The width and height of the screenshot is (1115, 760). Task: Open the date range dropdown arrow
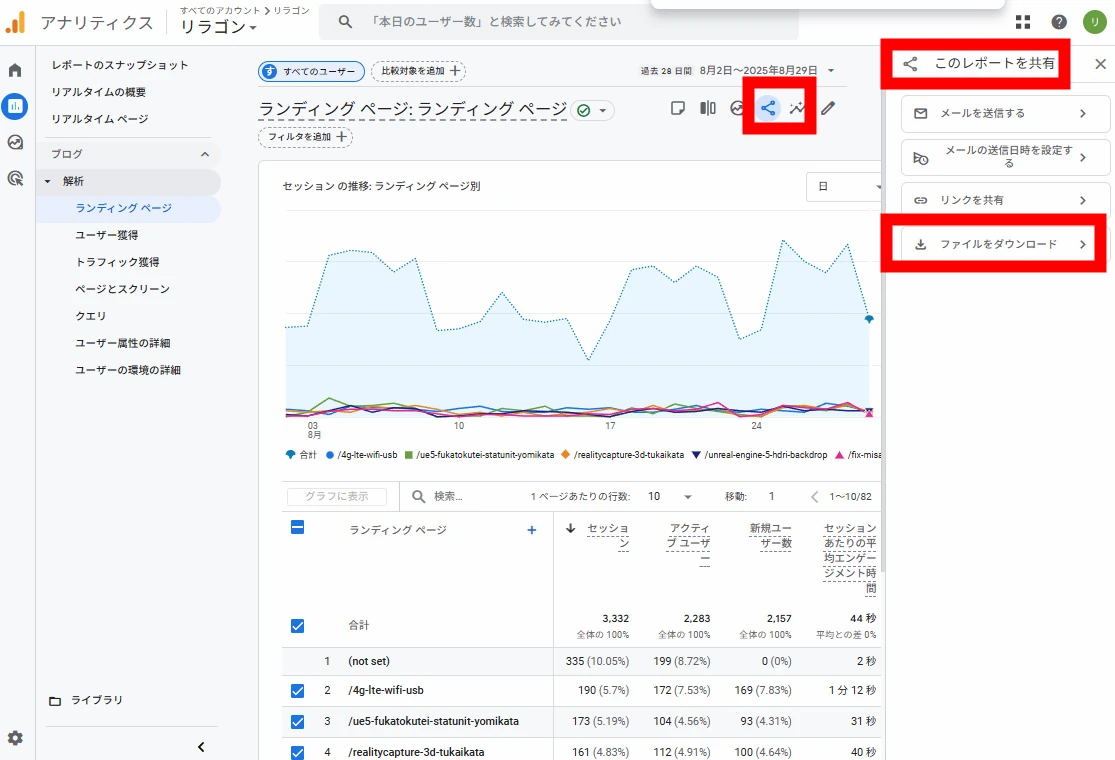click(830, 71)
